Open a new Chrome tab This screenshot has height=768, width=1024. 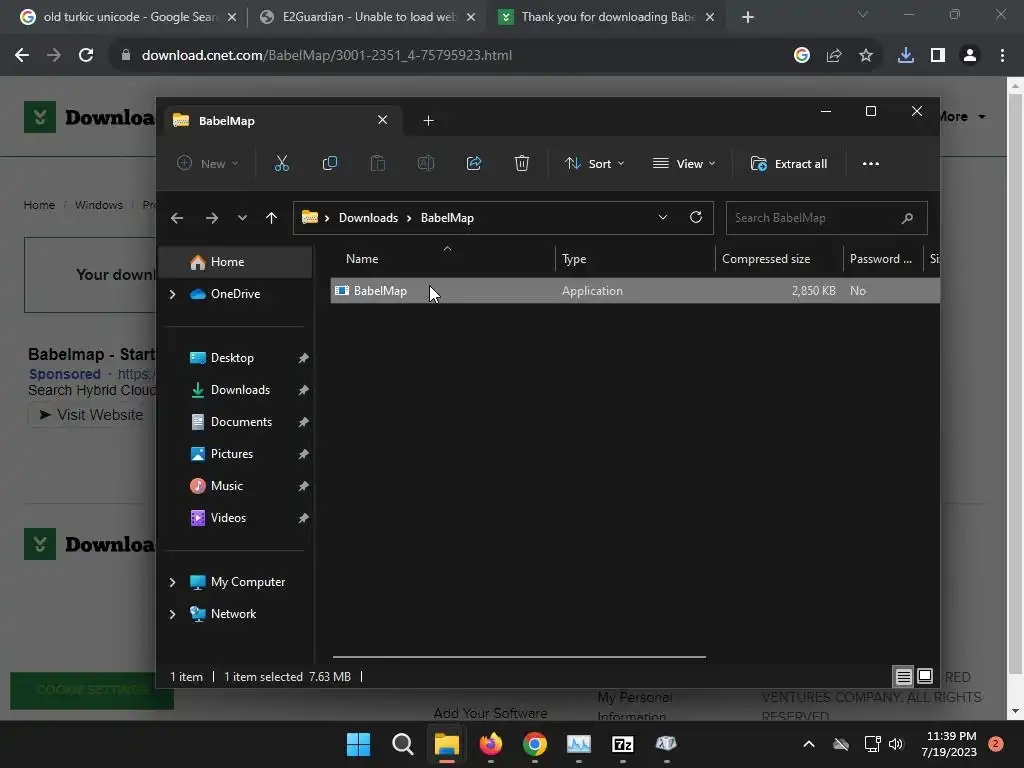coord(748,18)
